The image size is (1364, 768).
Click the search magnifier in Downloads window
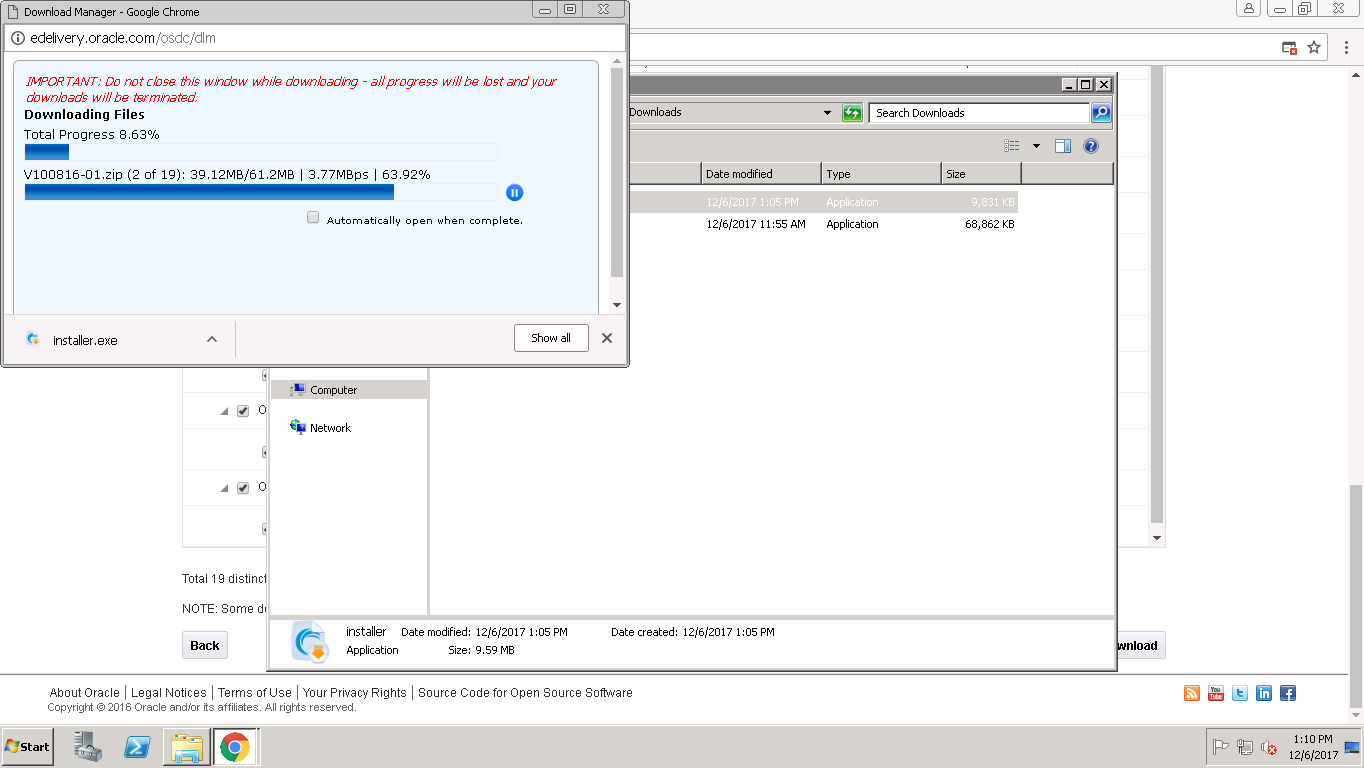pos(1100,112)
